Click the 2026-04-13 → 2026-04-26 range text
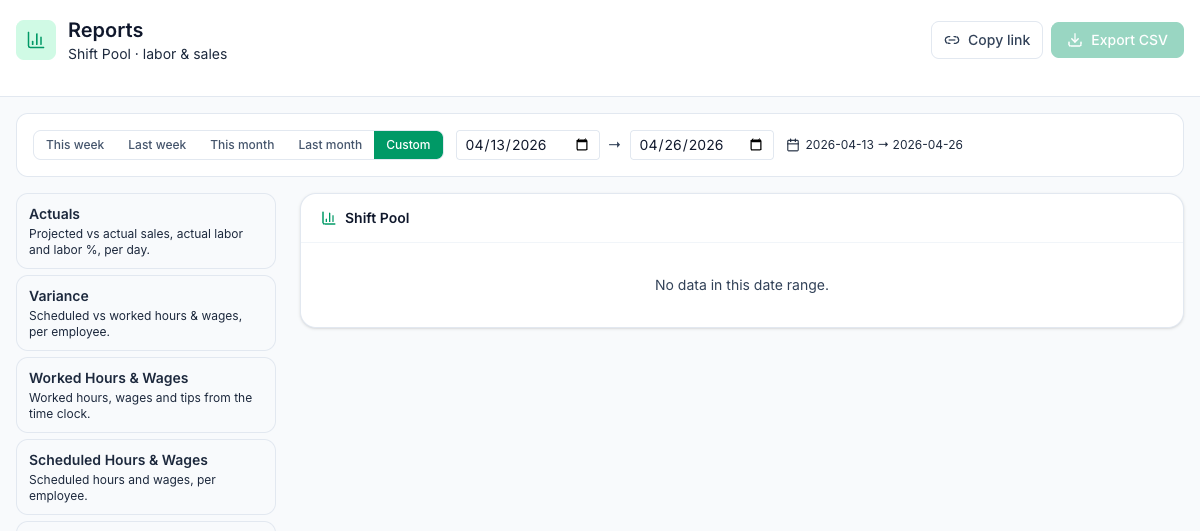The image size is (1200, 531). click(884, 145)
